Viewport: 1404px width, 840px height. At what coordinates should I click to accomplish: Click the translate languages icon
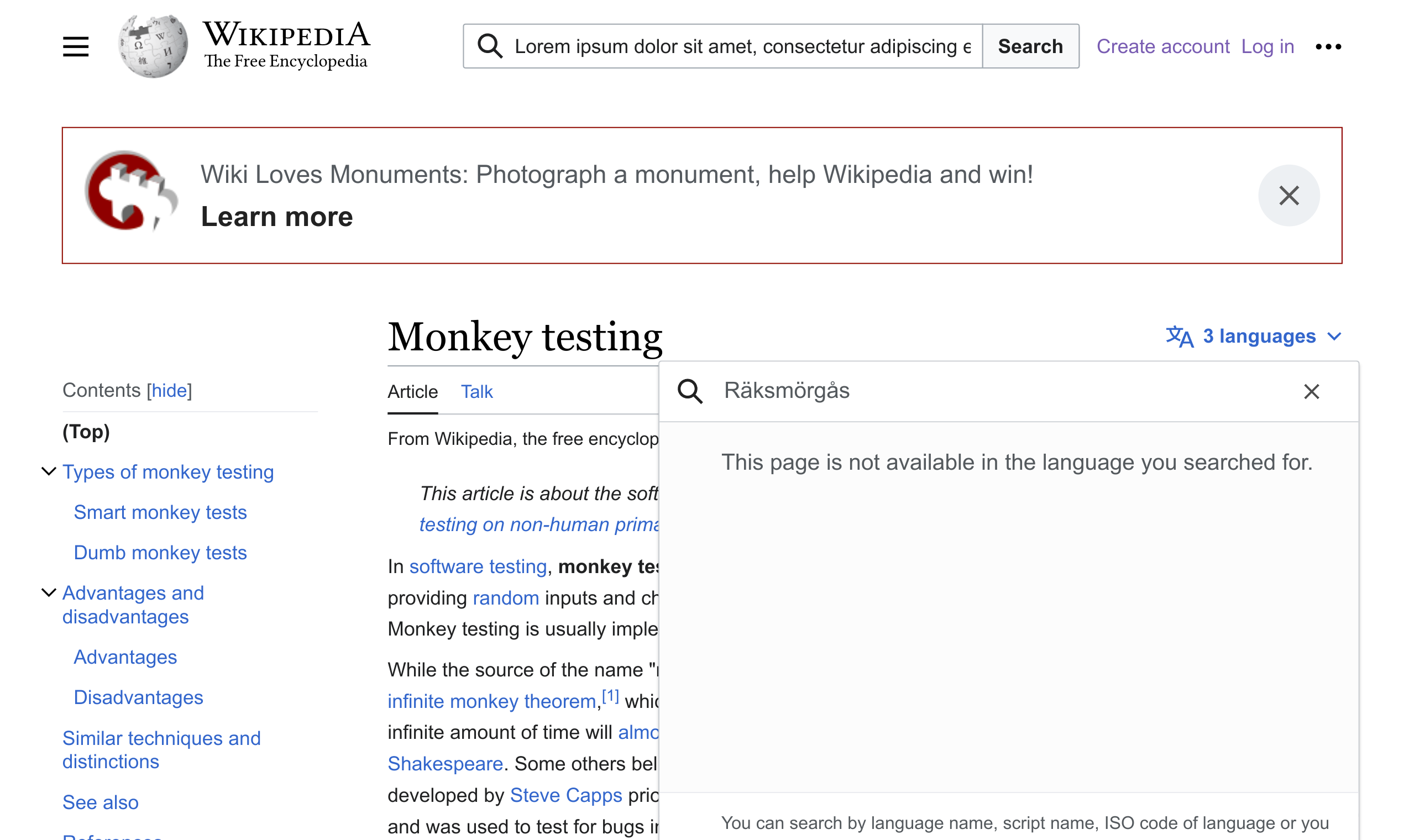[x=1180, y=336]
